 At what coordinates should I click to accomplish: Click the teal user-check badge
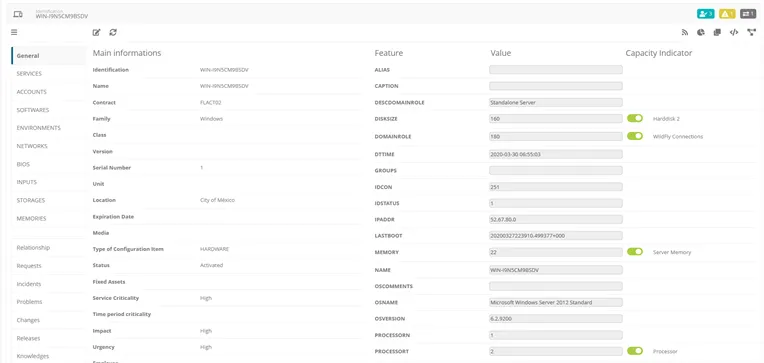706,14
